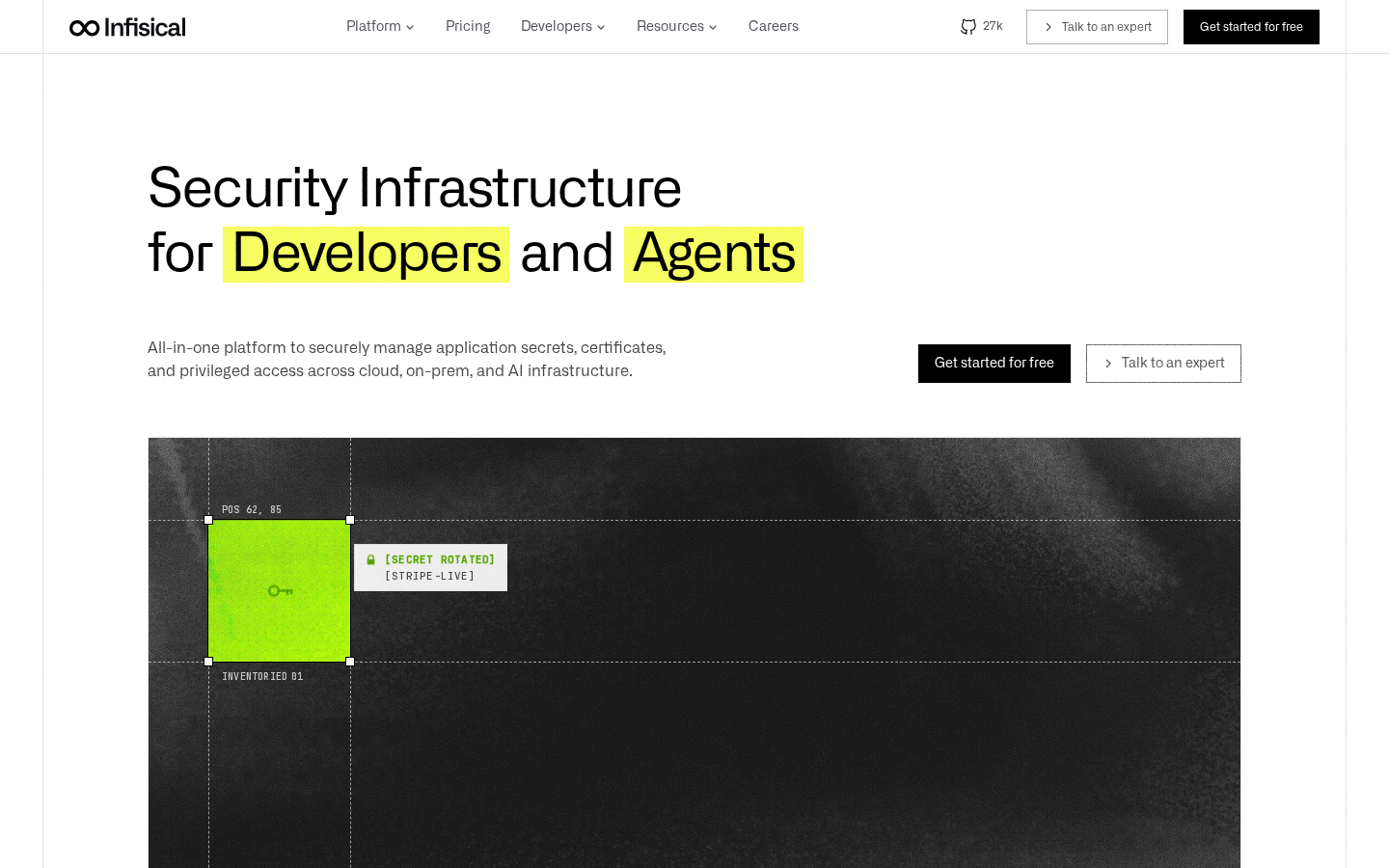This screenshot has height=868, width=1389.
Task: Click the POS 62, 85 label
Action: [252, 509]
